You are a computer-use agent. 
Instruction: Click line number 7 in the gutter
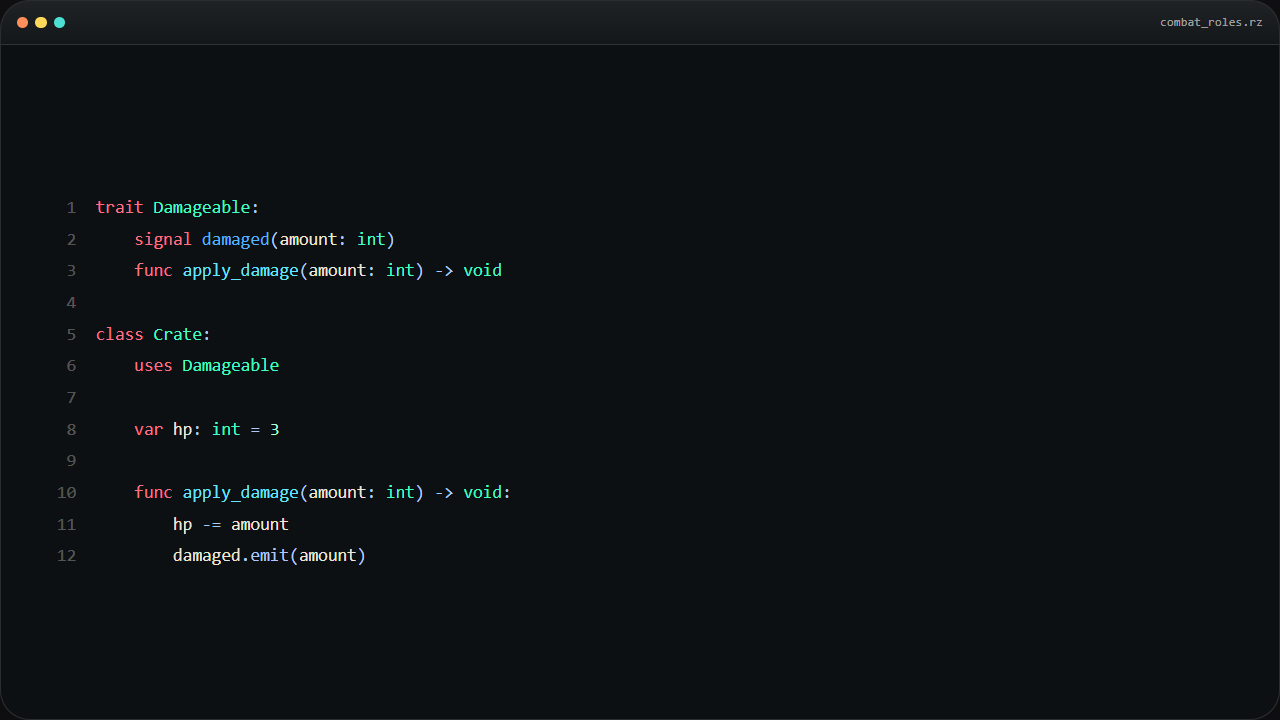pyautogui.click(x=71, y=397)
